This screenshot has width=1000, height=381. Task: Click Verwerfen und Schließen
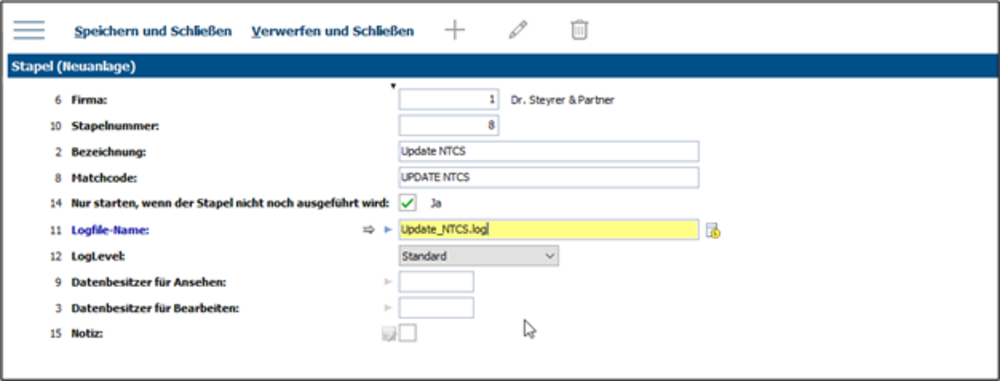[x=333, y=31]
